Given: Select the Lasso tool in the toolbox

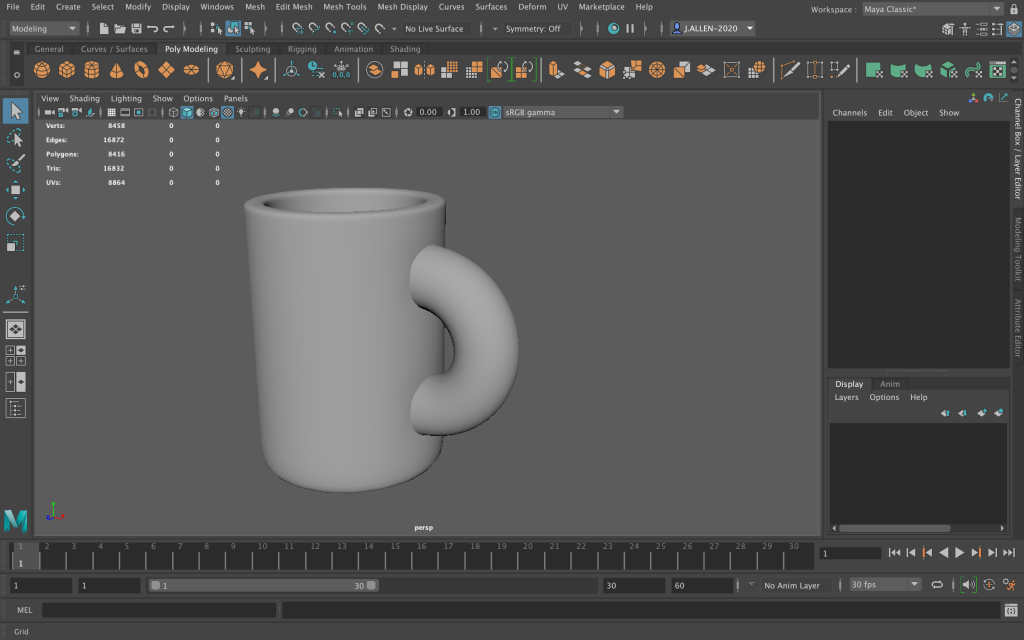Looking at the screenshot, I should pyautogui.click(x=15, y=137).
